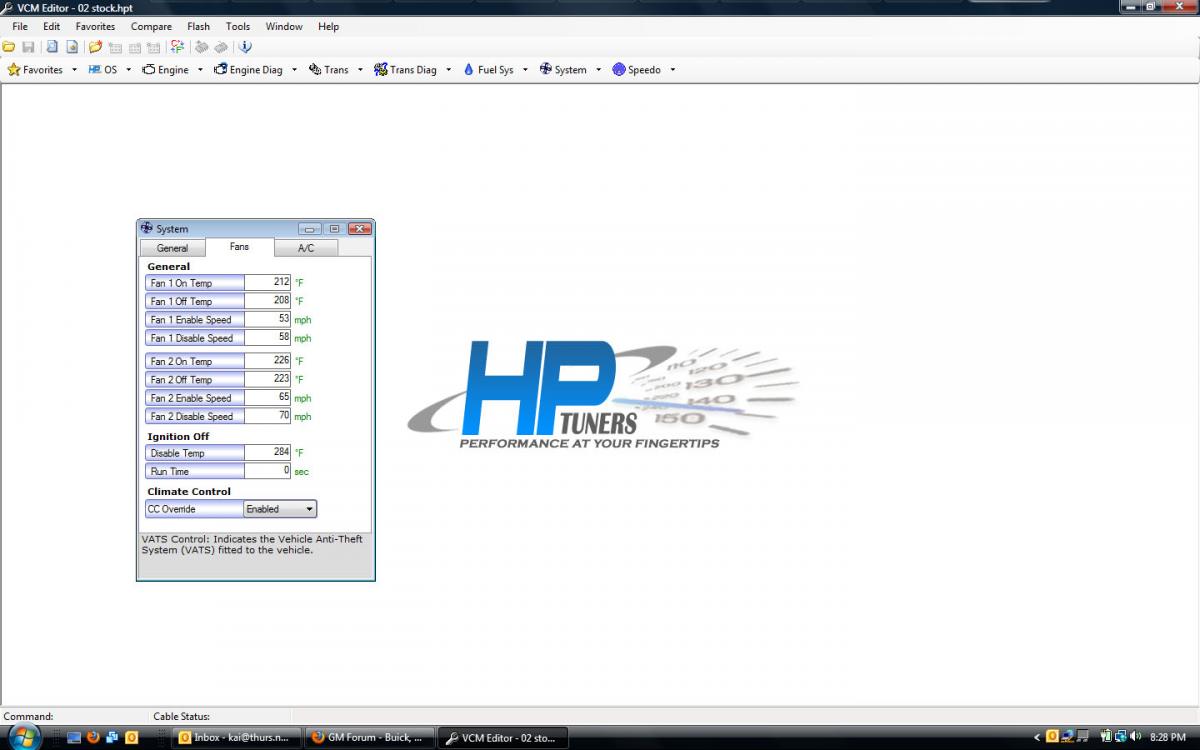This screenshot has height=750, width=1200.
Task: Click the open file folder icon
Action: (9, 47)
